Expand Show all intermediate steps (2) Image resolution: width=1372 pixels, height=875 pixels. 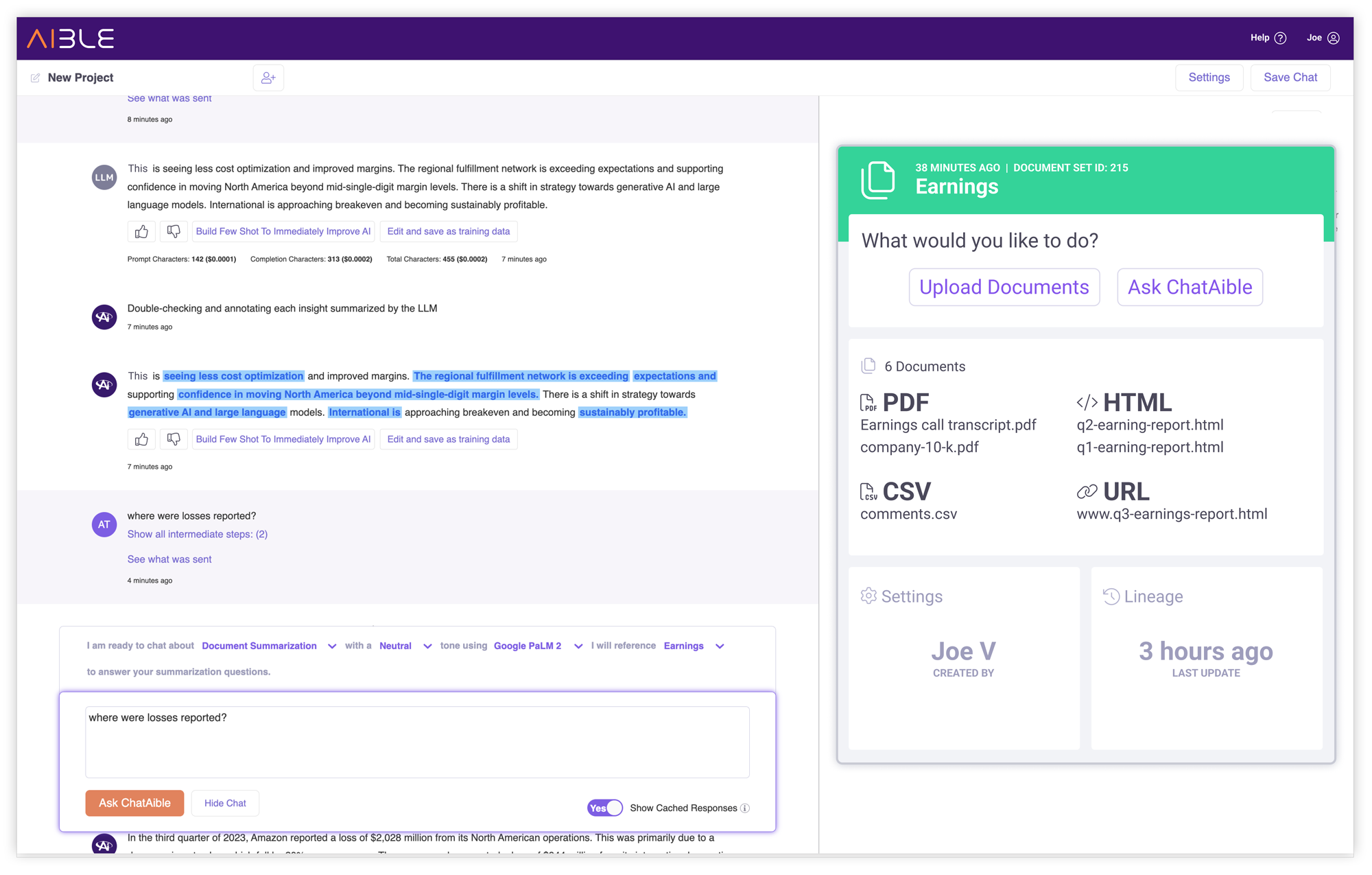(198, 534)
